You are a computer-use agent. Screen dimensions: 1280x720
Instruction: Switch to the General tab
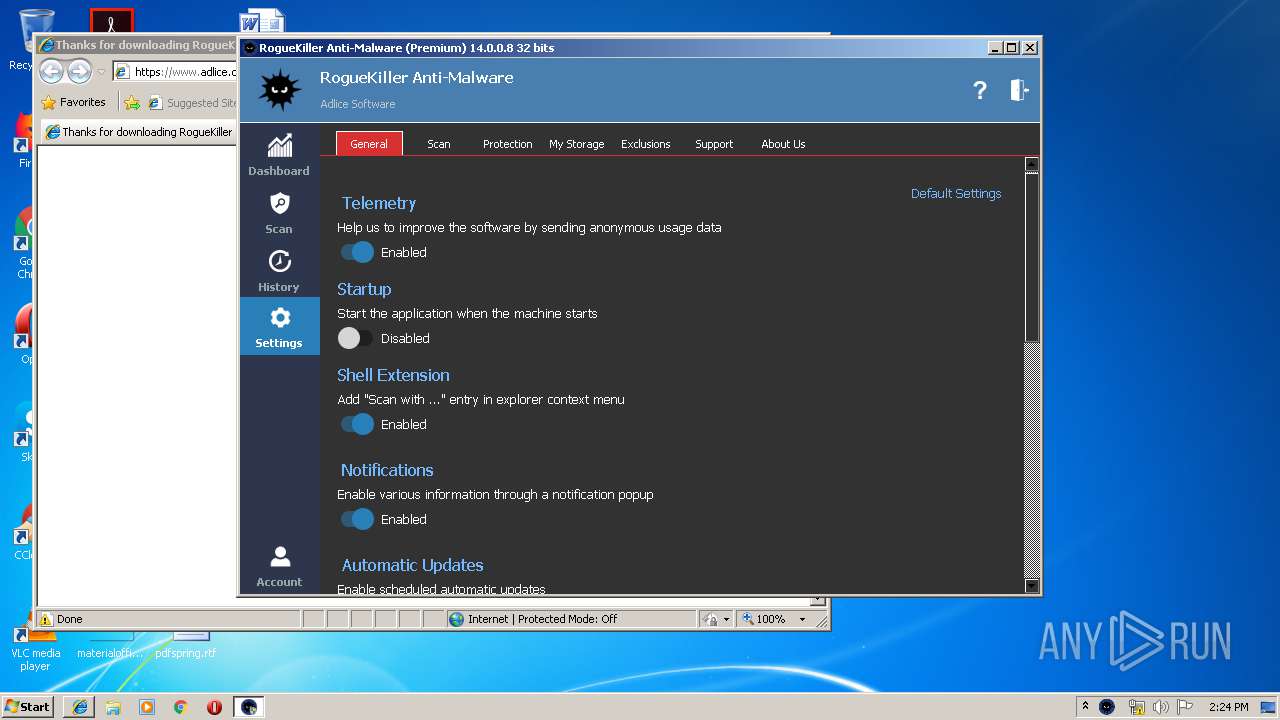pyautogui.click(x=369, y=144)
